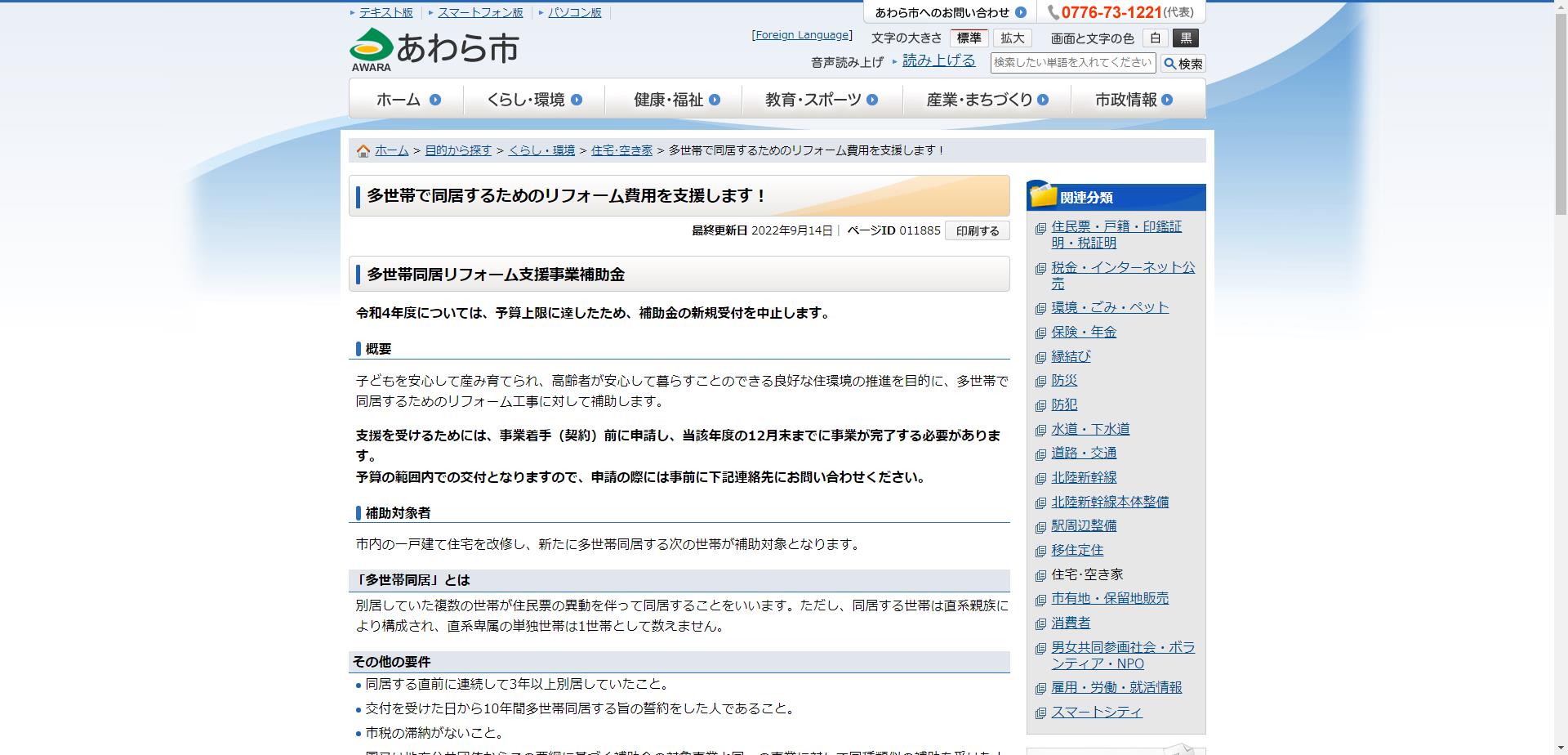Image resolution: width=1568 pixels, height=755 pixels.
Task: Click page icon beside 保険・年金
Action: [x=1040, y=333]
